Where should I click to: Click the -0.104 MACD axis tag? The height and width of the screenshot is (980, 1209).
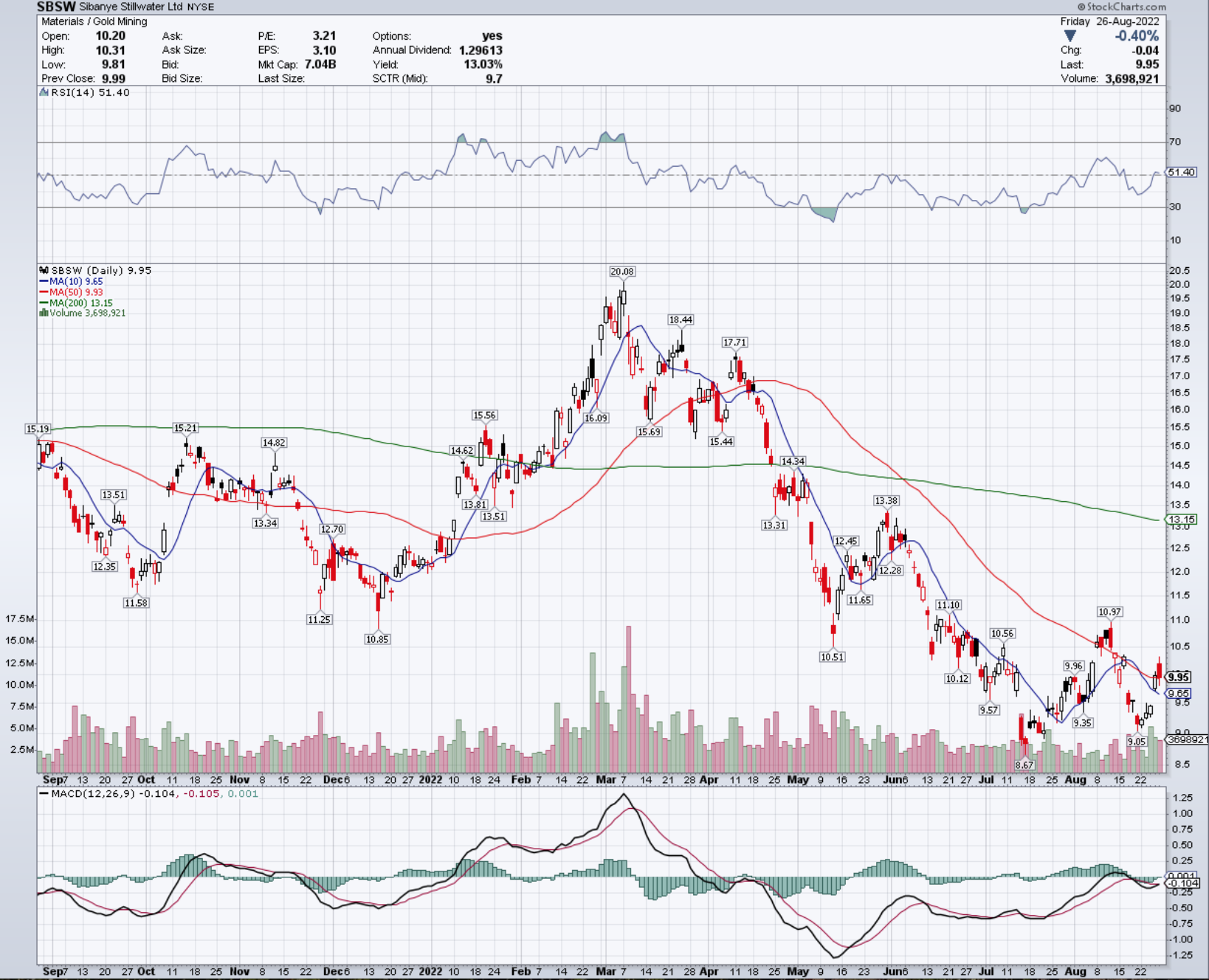pyautogui.click(x=1184, y=883)
